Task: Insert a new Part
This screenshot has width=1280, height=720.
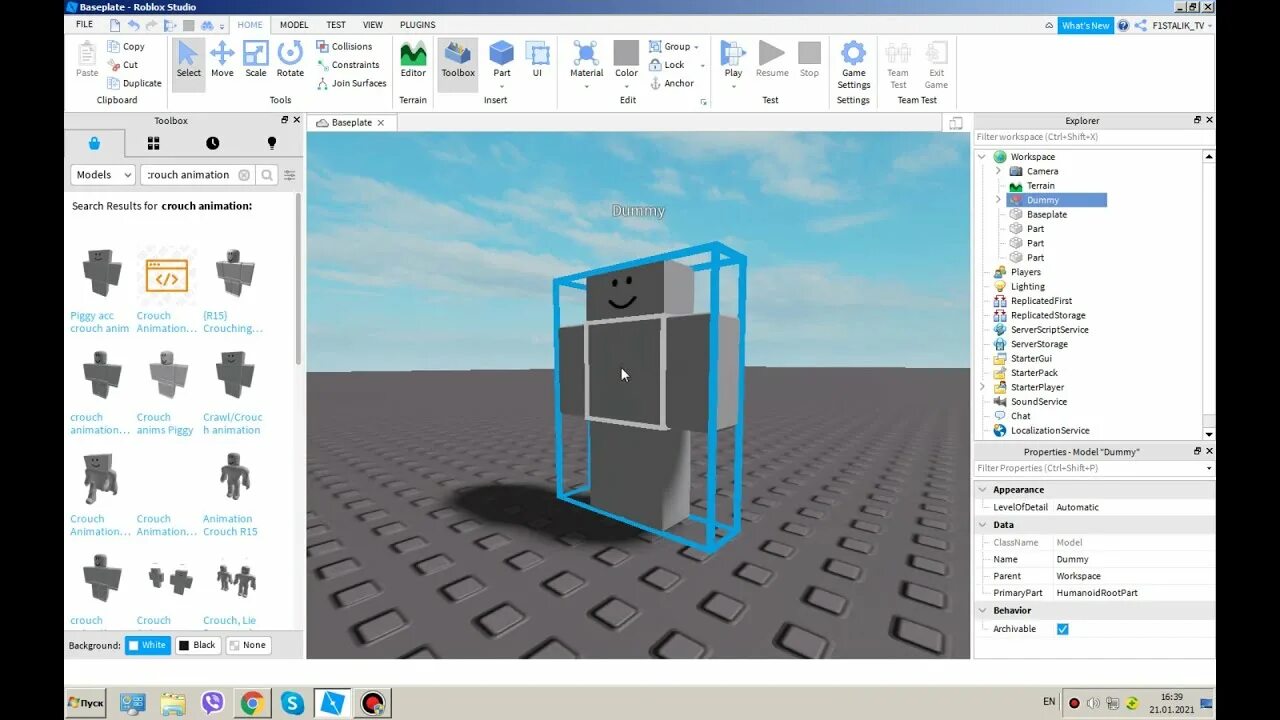Action: point(502,60)
